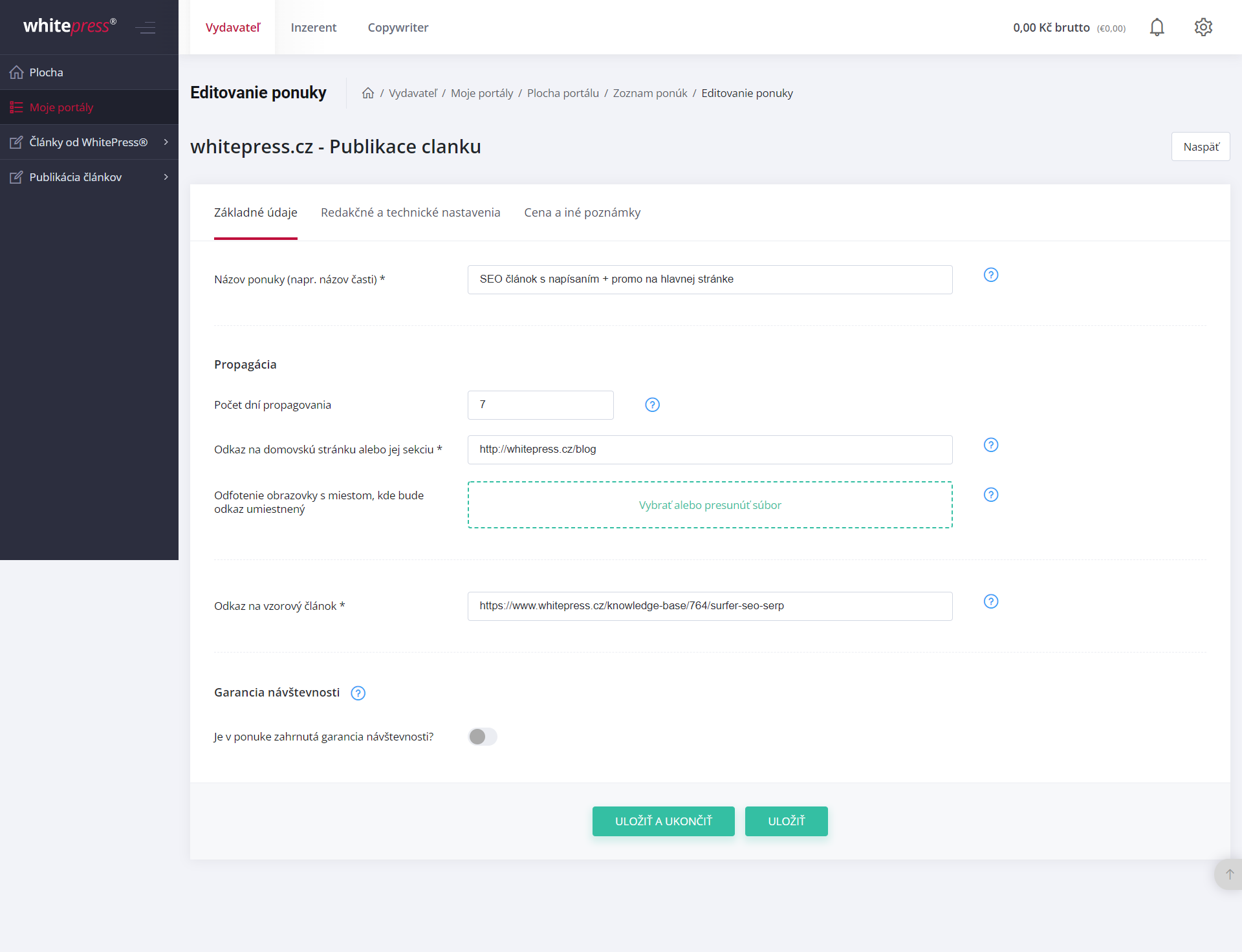Click the home icon in breadcrumb
The image size is (1242, 952).
click(x=368, y=93)
